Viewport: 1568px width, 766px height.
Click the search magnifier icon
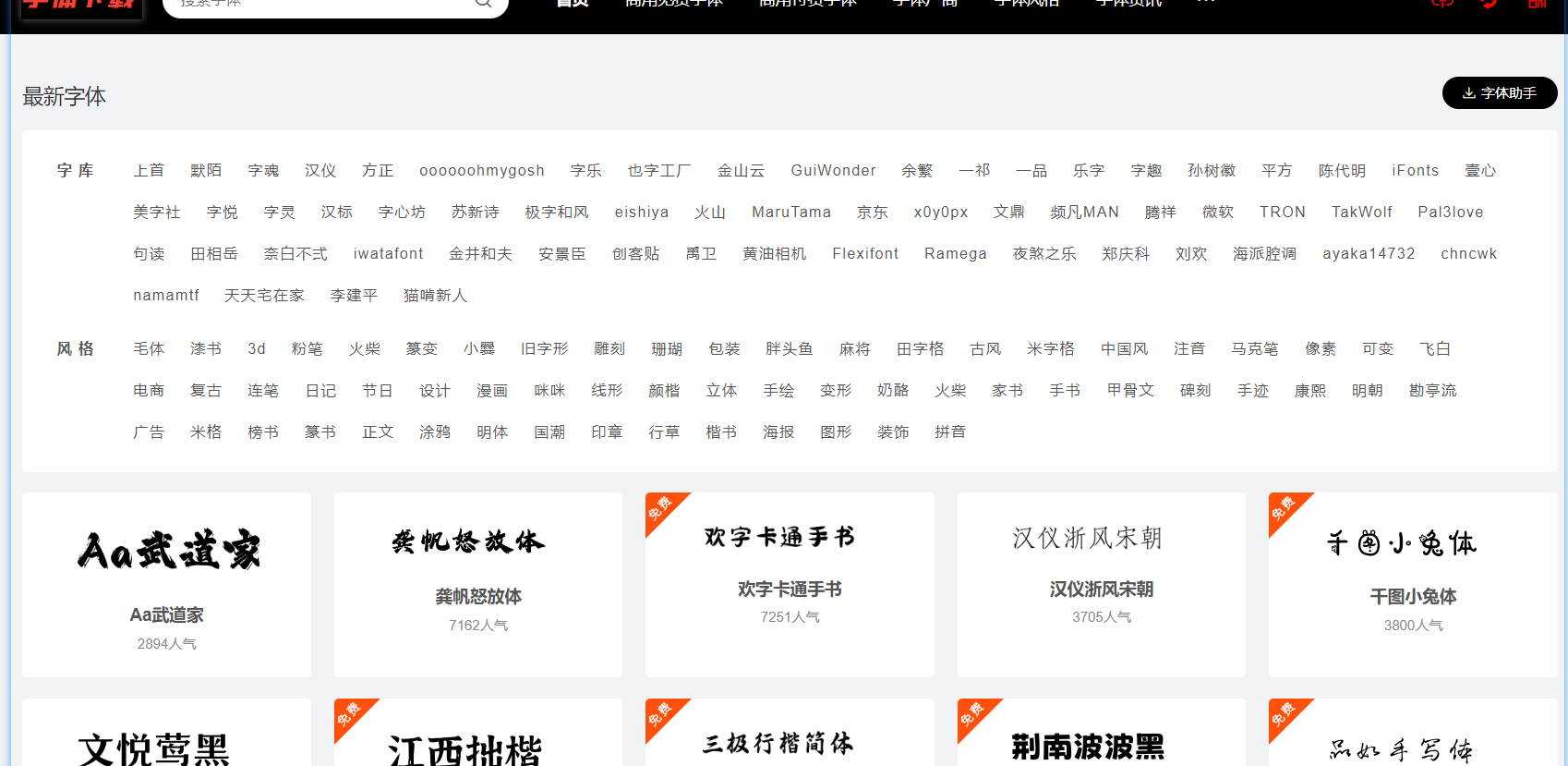[483, 3]
